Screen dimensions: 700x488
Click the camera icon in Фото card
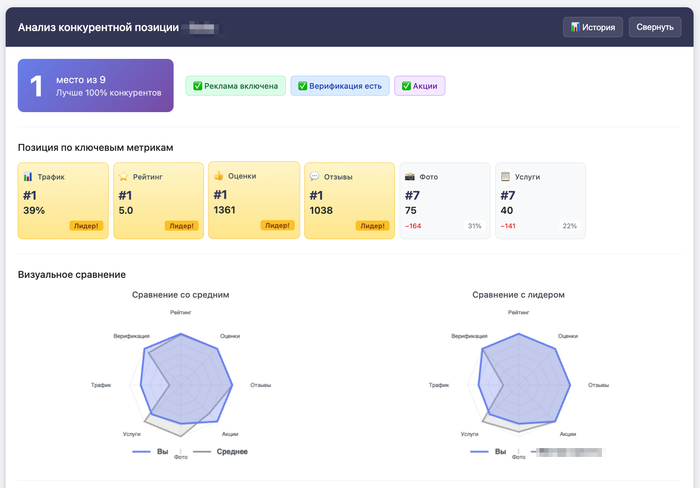(x=410, y=177)
